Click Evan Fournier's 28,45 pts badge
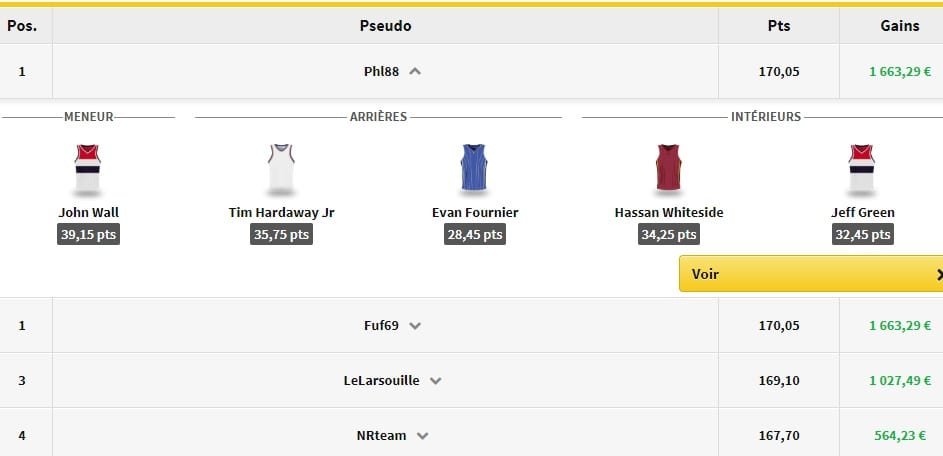Viewport: 943px width, 456px height. tap(474, 235)
